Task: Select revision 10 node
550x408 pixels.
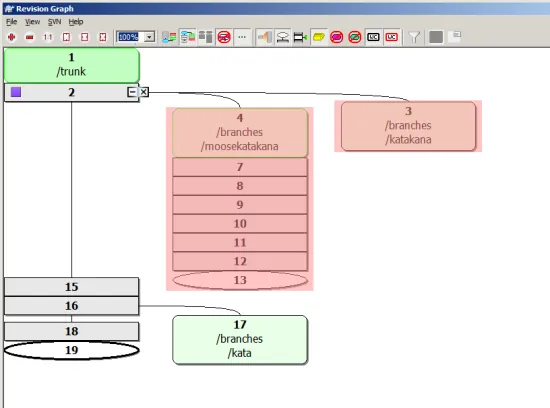Action: 240,223
